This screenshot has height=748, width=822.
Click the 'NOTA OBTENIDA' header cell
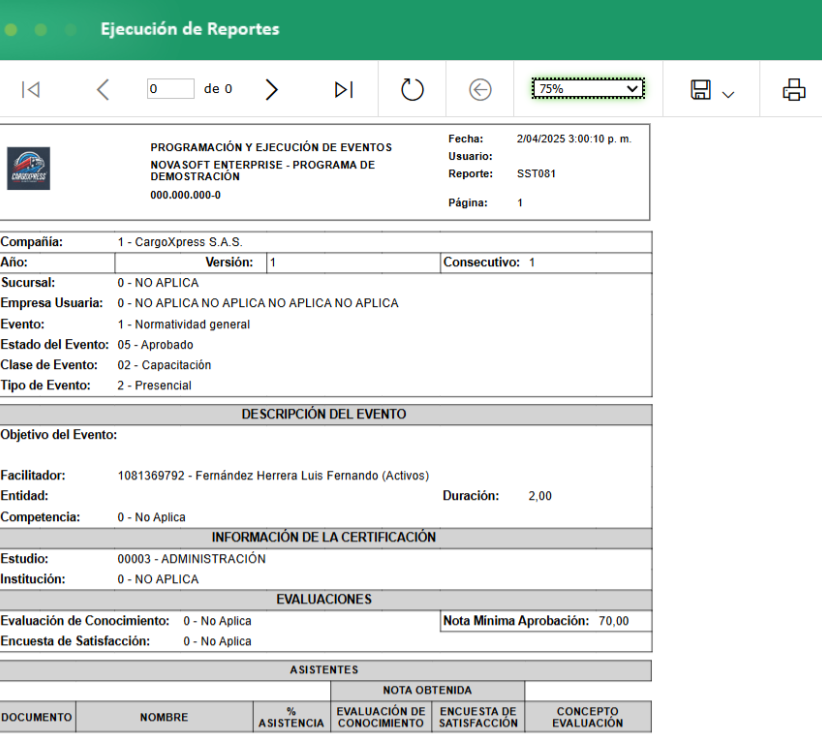coord(427,690)
